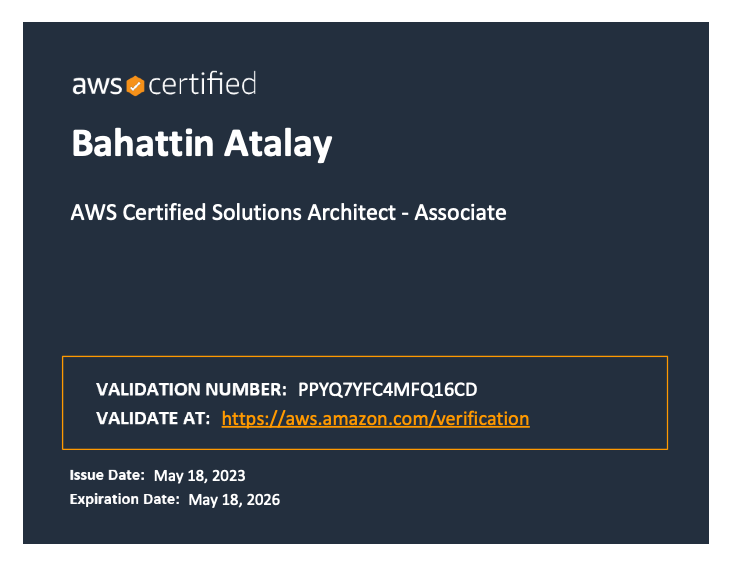Click the hyphen between Architect and Associate
Viewport: 731px width, 564px height.
[405, 214]
